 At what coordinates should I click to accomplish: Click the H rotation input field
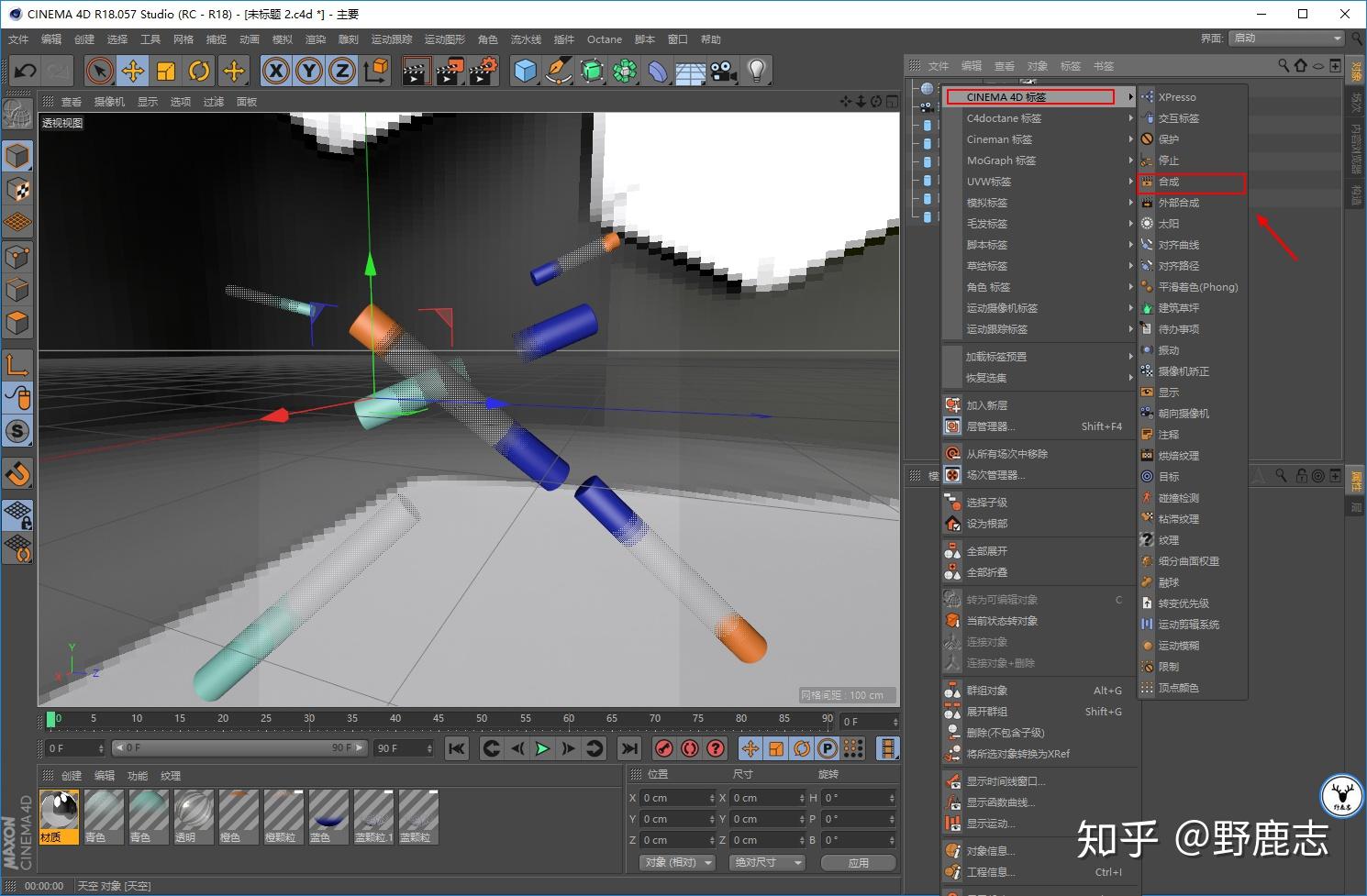point(858,798)
